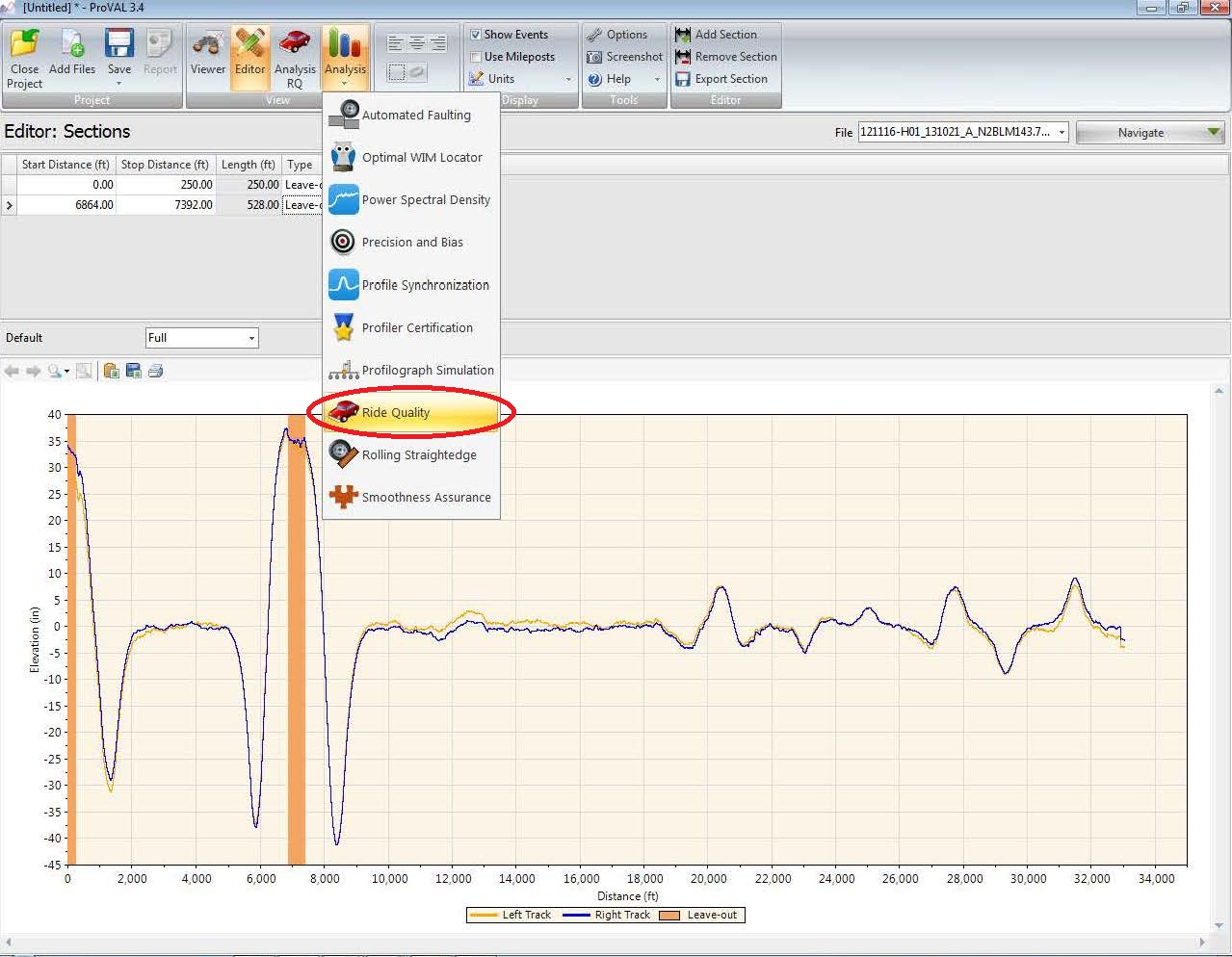Click the Length (ft) column header
1232x957 pixels.
click(249, 165)
